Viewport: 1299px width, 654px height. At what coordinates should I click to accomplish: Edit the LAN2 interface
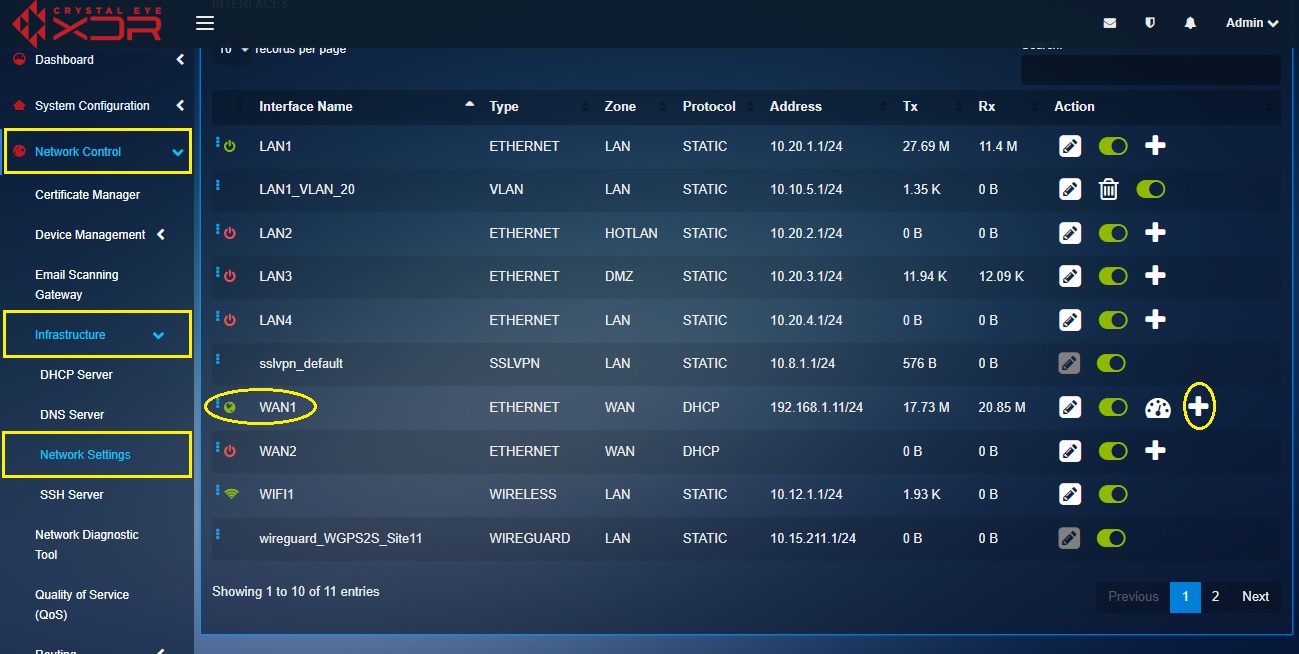coord(1070,233)
